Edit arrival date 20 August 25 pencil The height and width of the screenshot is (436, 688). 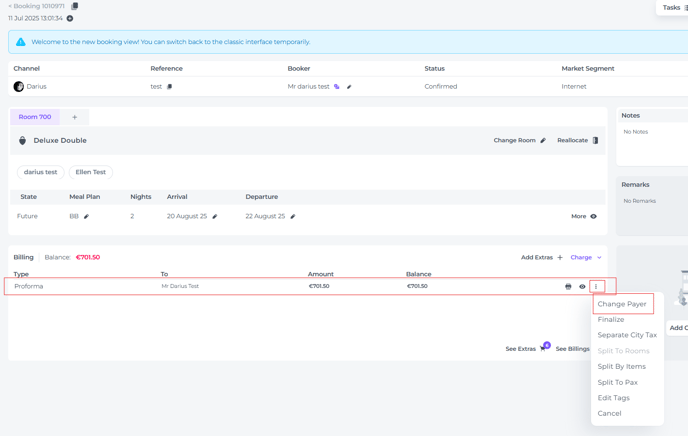tap(215, 216)
